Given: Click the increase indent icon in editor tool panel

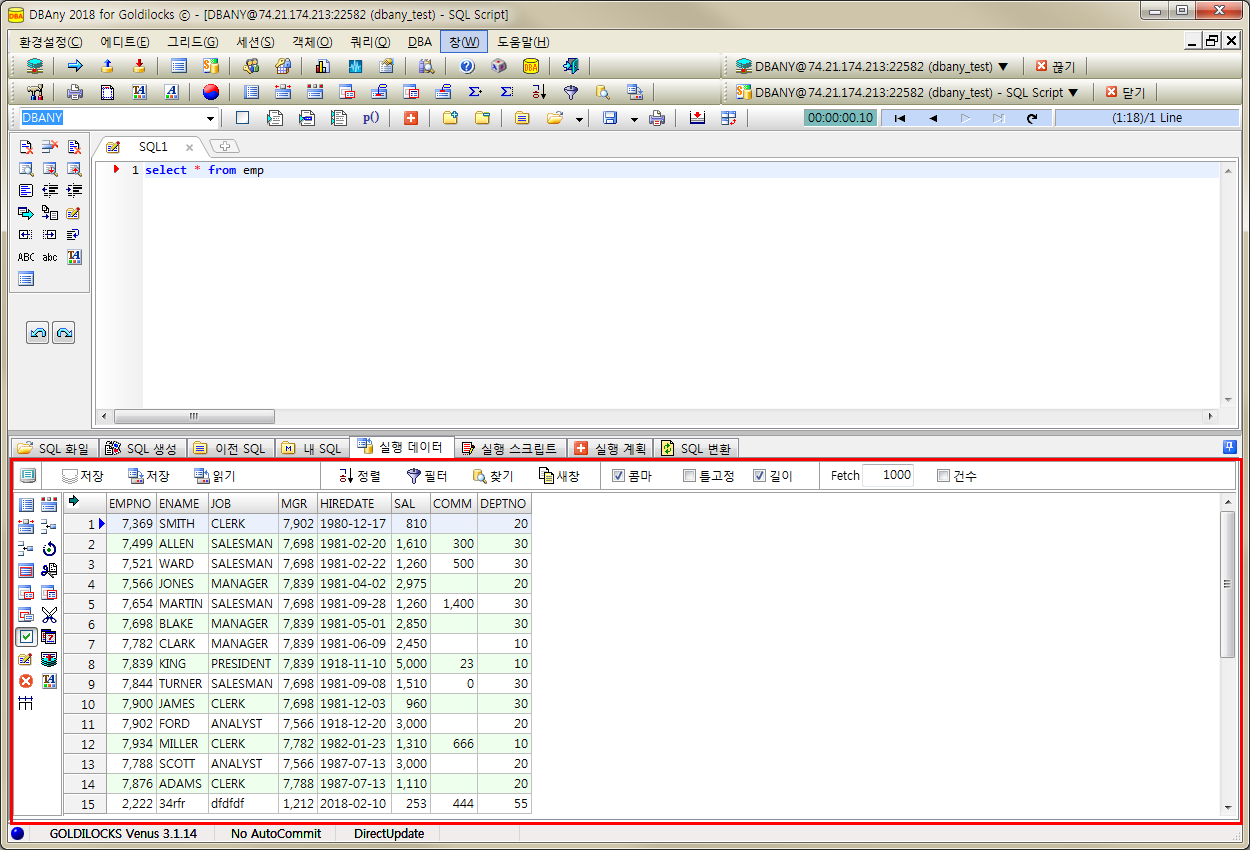Looking at the screenshot, I should 74,190.
